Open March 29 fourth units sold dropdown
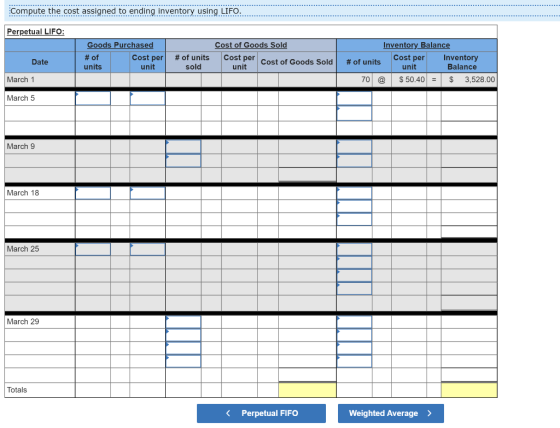560x428 pixels. click(183, 361)
